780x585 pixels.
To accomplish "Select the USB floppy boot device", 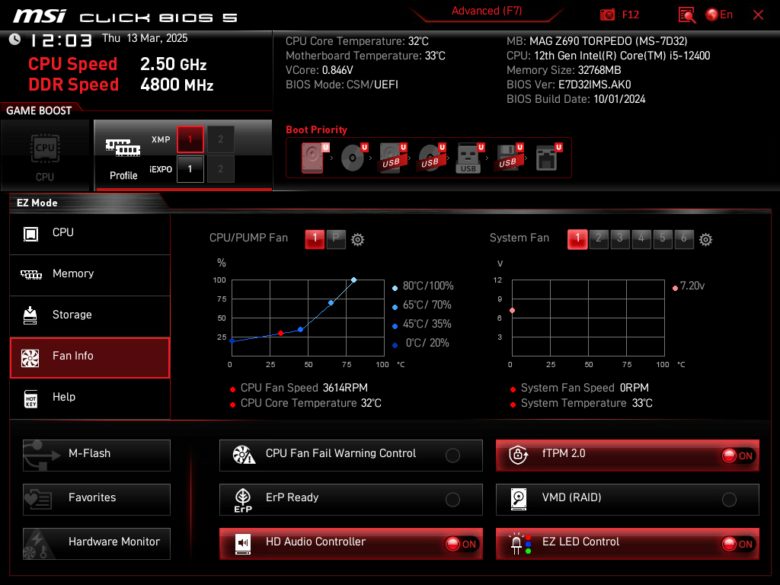I will pyautogui.click(x=508, y=158).
